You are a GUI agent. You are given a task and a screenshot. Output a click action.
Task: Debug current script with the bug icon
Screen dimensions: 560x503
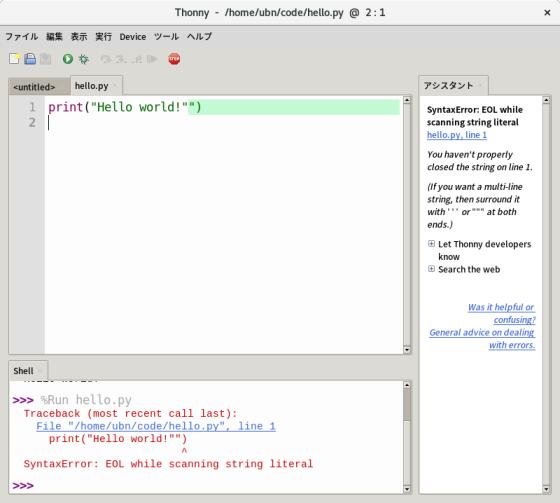pos(84,59)
